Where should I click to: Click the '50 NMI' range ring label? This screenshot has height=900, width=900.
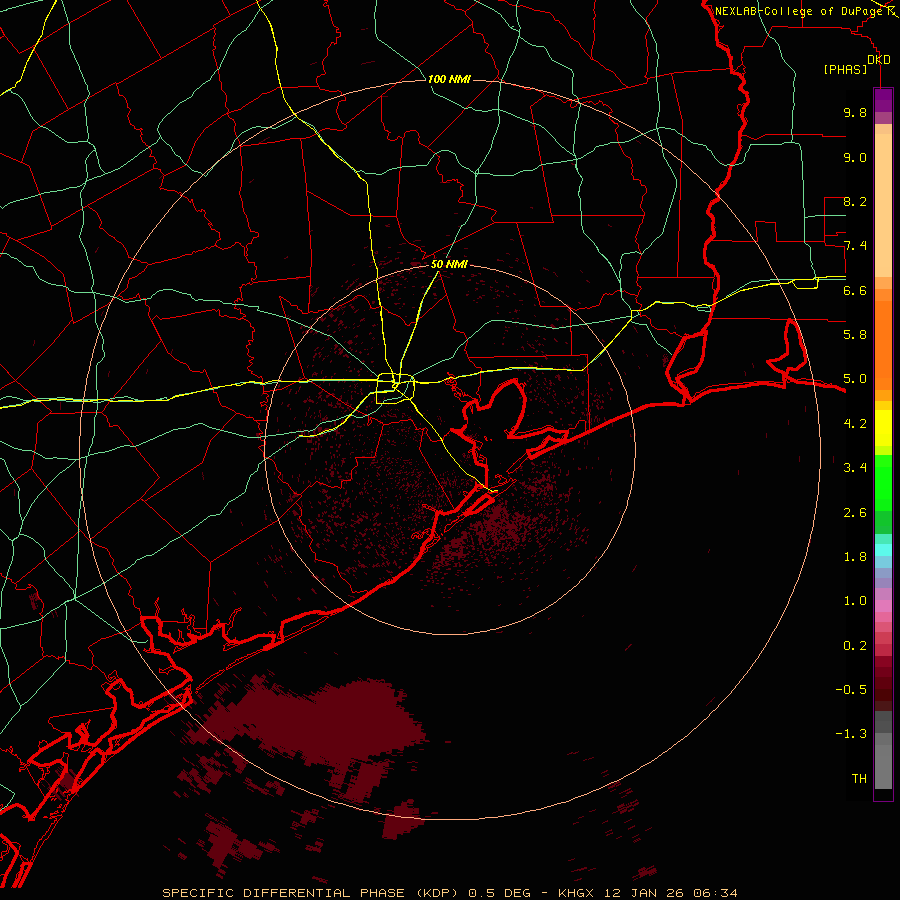(449, 265)
